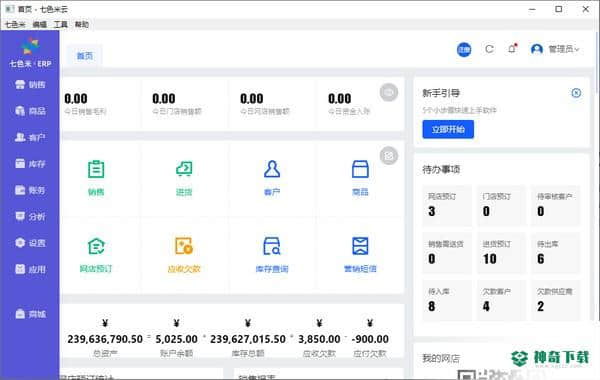Open the notification bell with red dot

[x=512, y=49]
